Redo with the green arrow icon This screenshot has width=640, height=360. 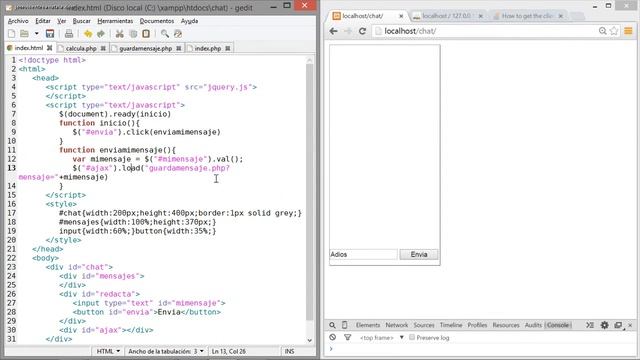click(x=101, y=34)
